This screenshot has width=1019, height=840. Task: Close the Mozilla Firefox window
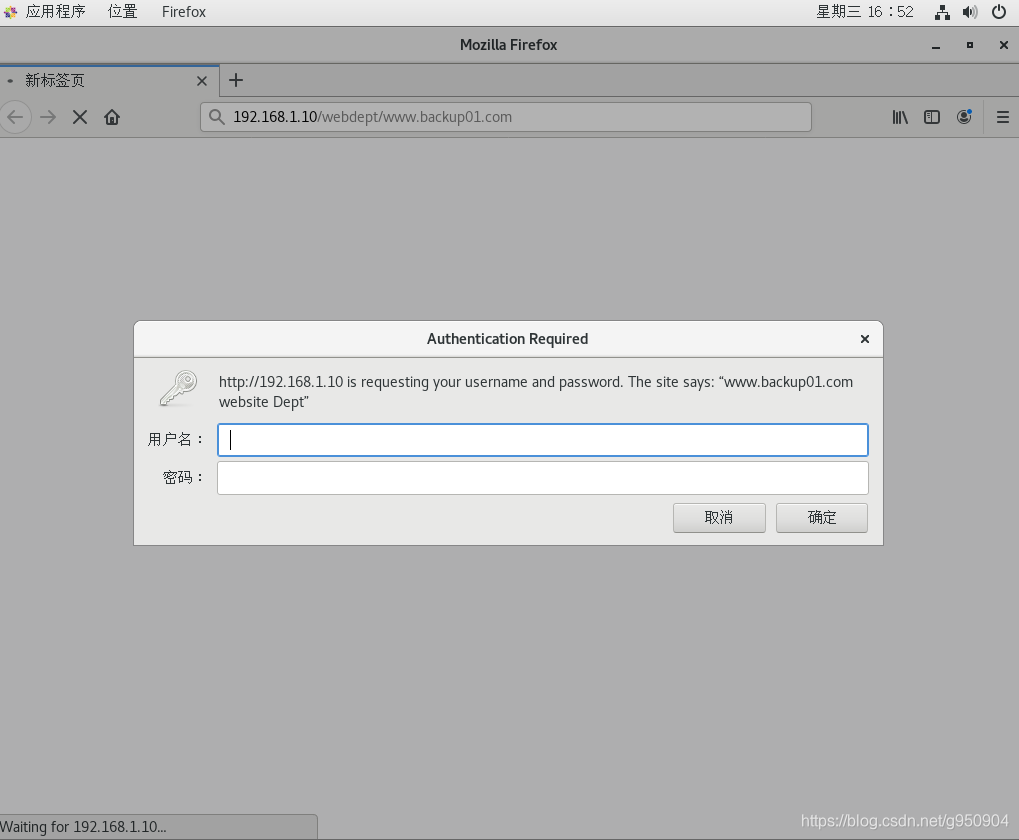(1003, 45)
